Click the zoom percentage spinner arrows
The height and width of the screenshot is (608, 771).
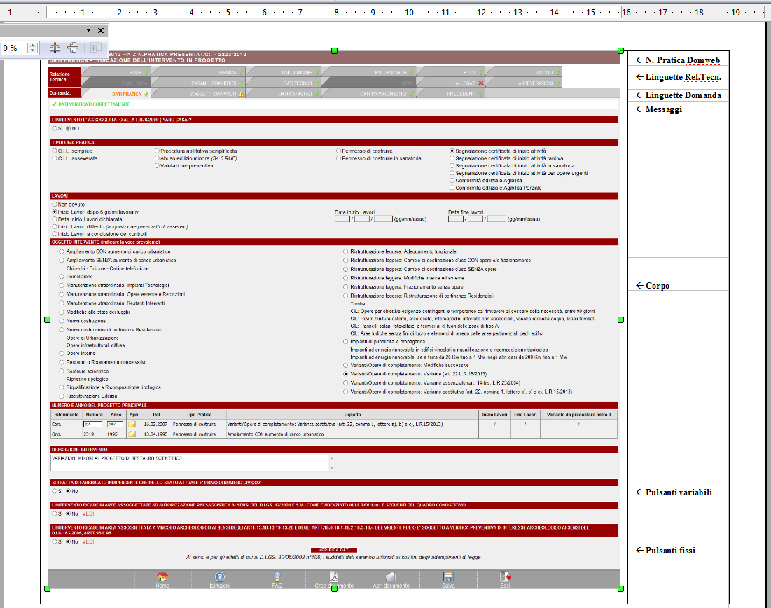(x=32, y=48)
